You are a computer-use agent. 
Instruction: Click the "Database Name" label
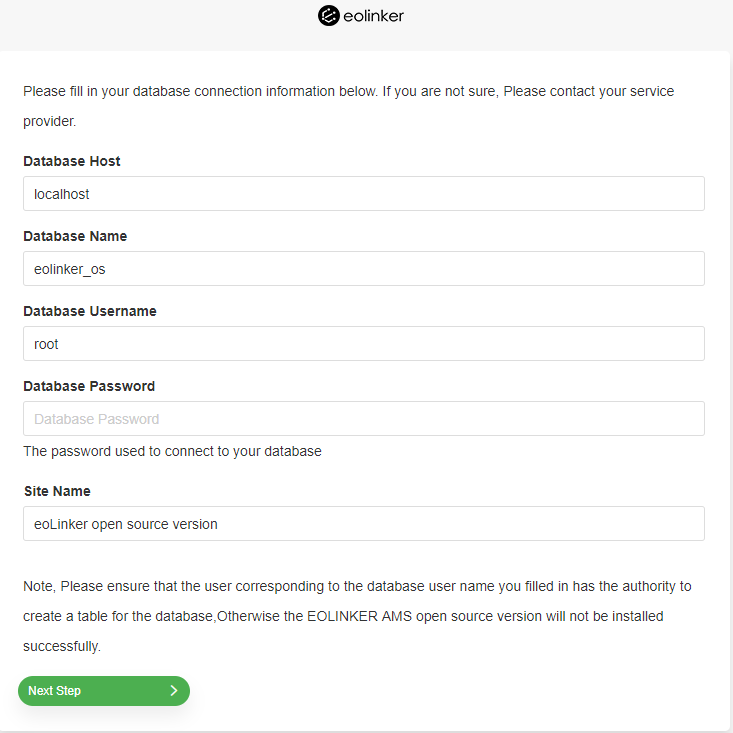point(75,236)
